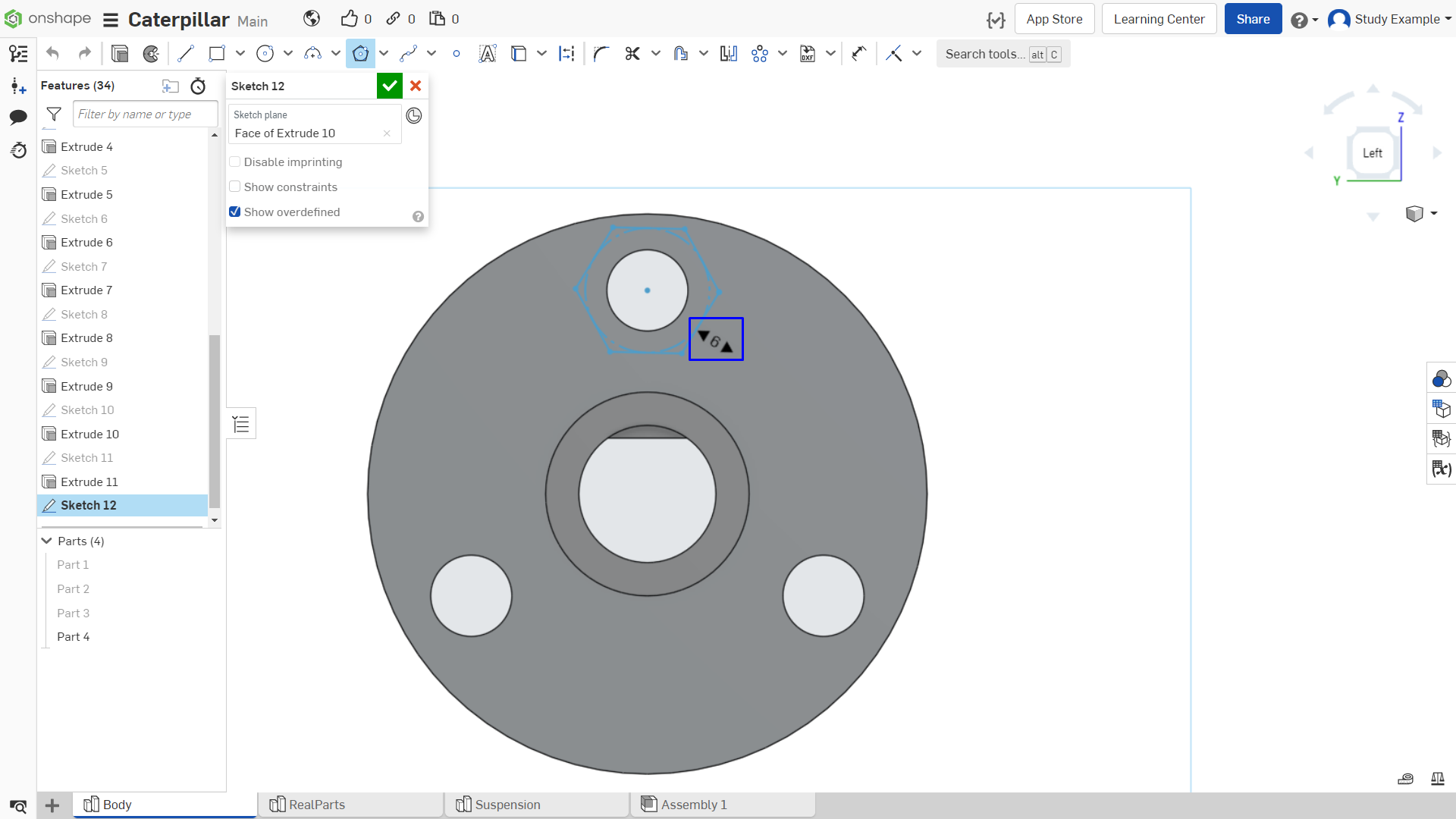Select the Line sketch tool
Viewport: 1456px width, 819px height.
point(185,54)
